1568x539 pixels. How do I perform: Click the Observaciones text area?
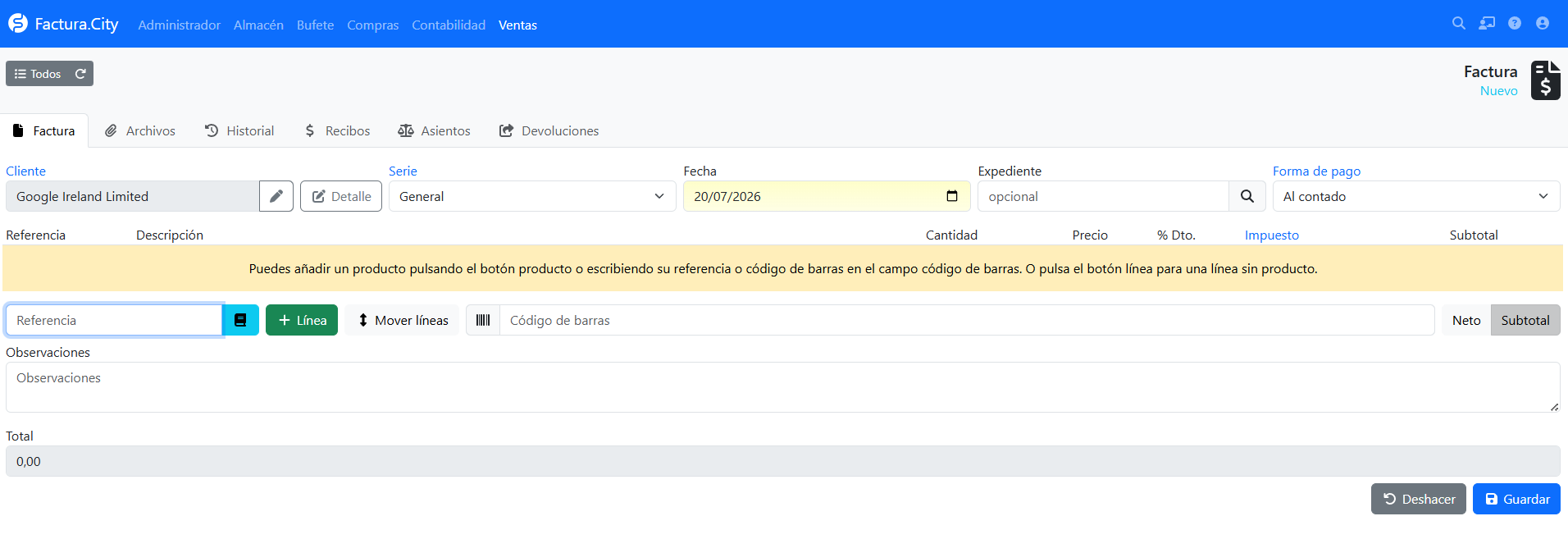783,387
